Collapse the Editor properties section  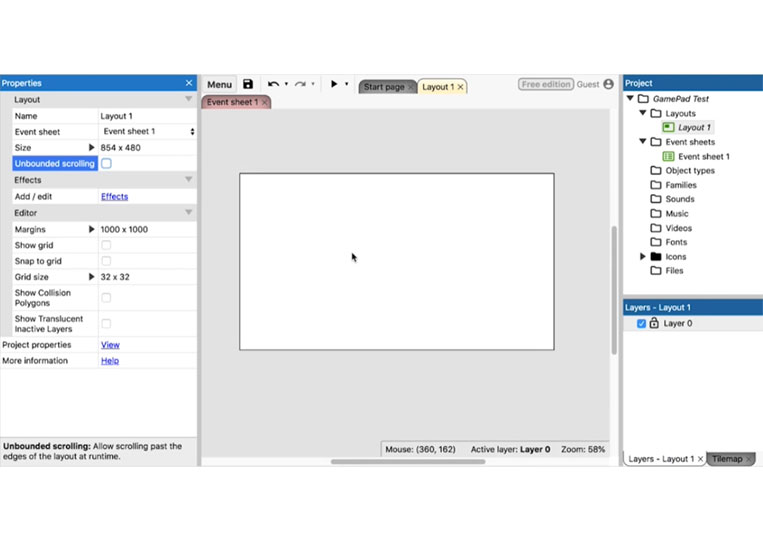click(x=188, y=213)
